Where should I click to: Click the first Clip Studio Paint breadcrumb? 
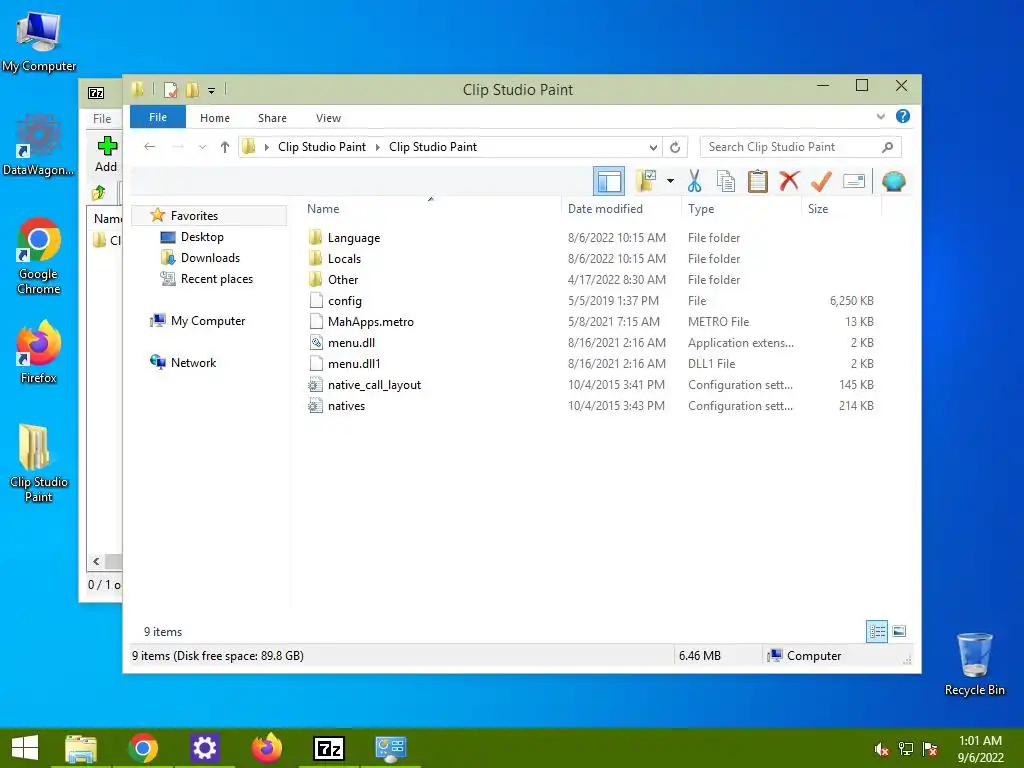(x=322, y=147)
